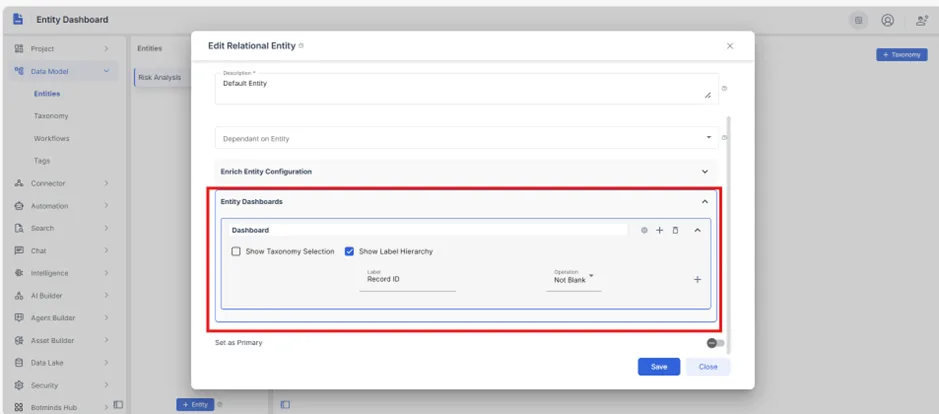This screenshot has height=414, width=939.
Task: Click the Search sidebar icon
Action: pos(19,228)
